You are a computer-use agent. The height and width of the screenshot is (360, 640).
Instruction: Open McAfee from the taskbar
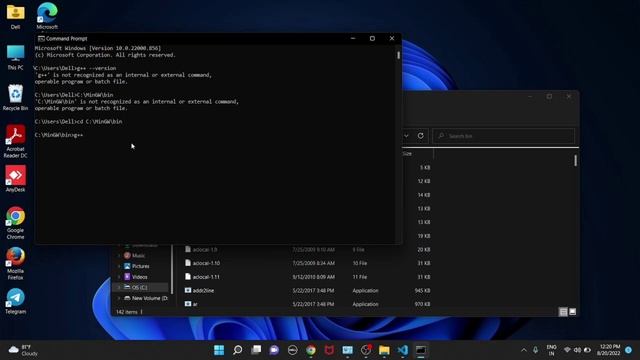pyautogui.click(x=329, y=350)
